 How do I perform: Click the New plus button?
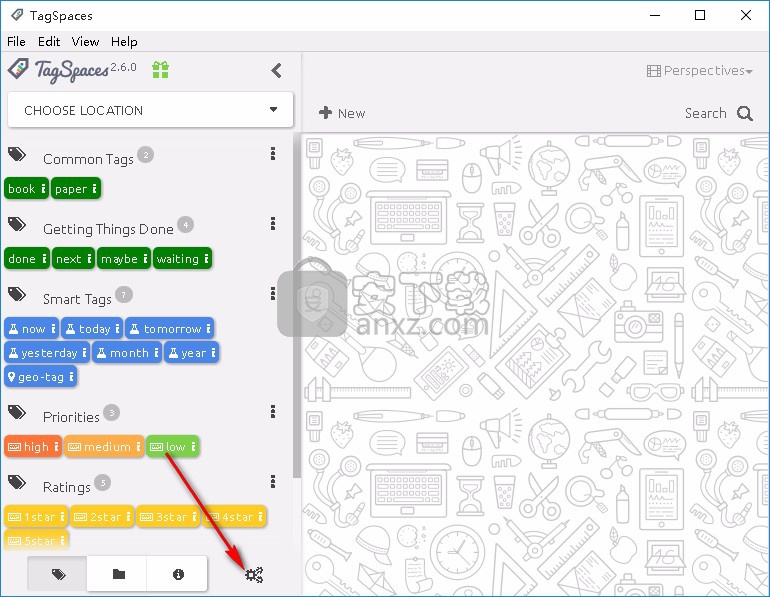tap(342, 113)
